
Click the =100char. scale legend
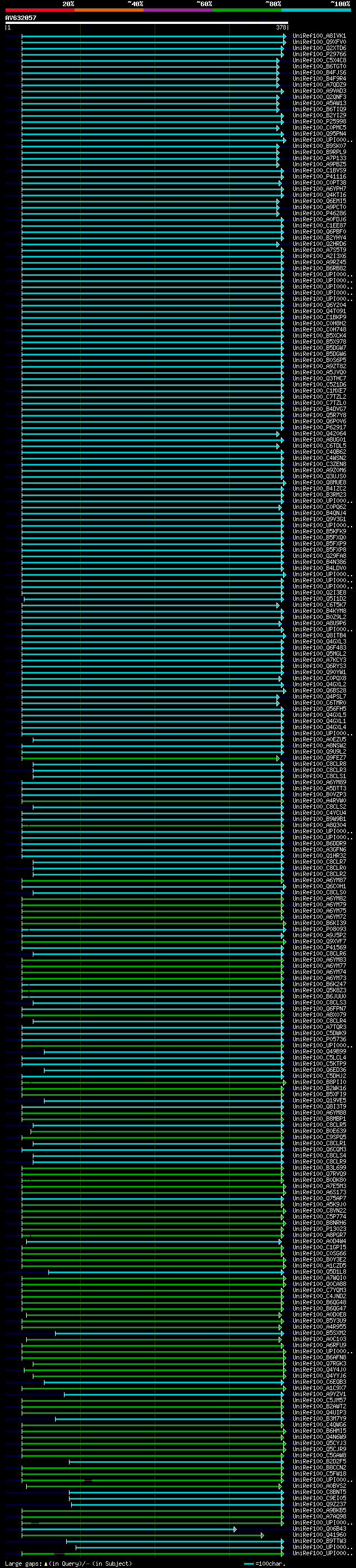pos(264,1563)
